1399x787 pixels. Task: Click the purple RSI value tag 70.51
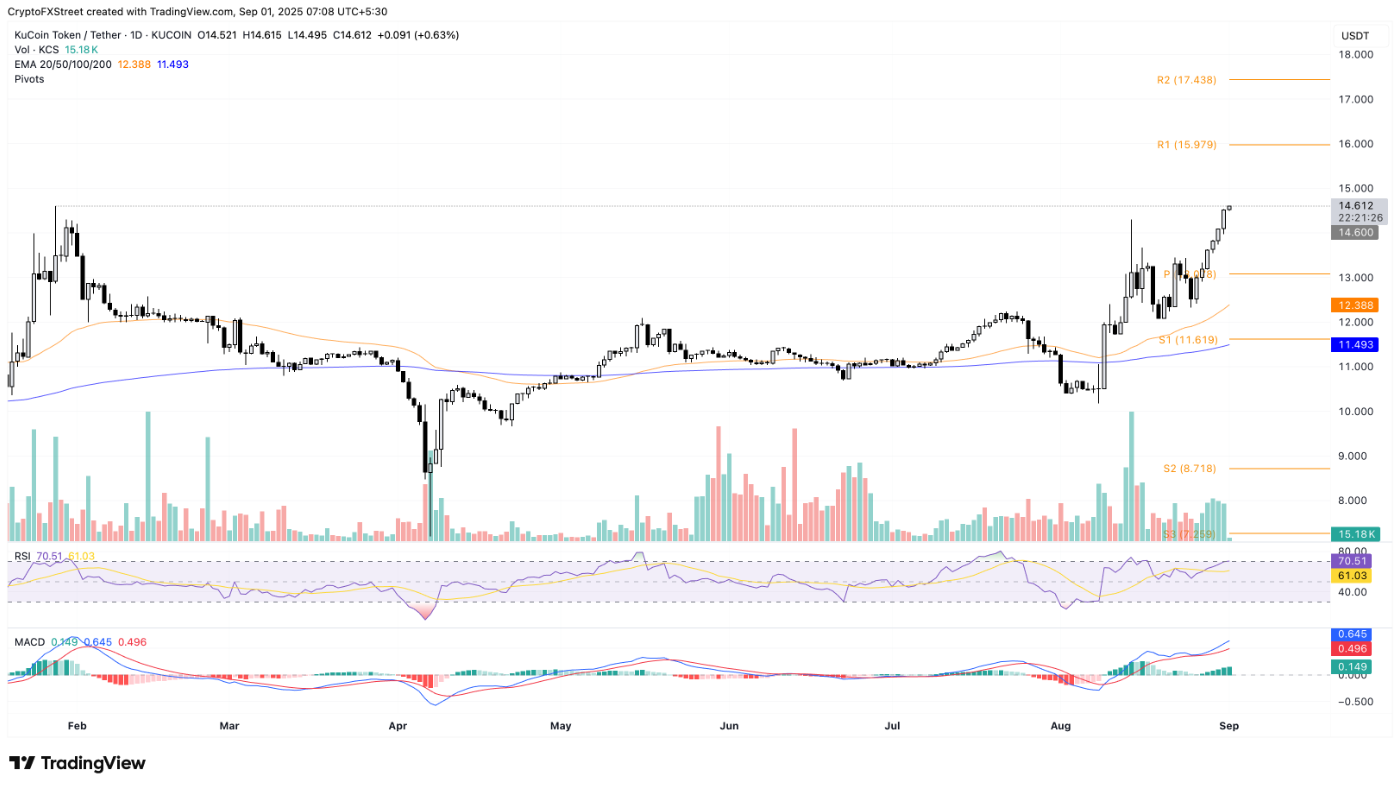pyautogui.click(x=1352, y=561)
